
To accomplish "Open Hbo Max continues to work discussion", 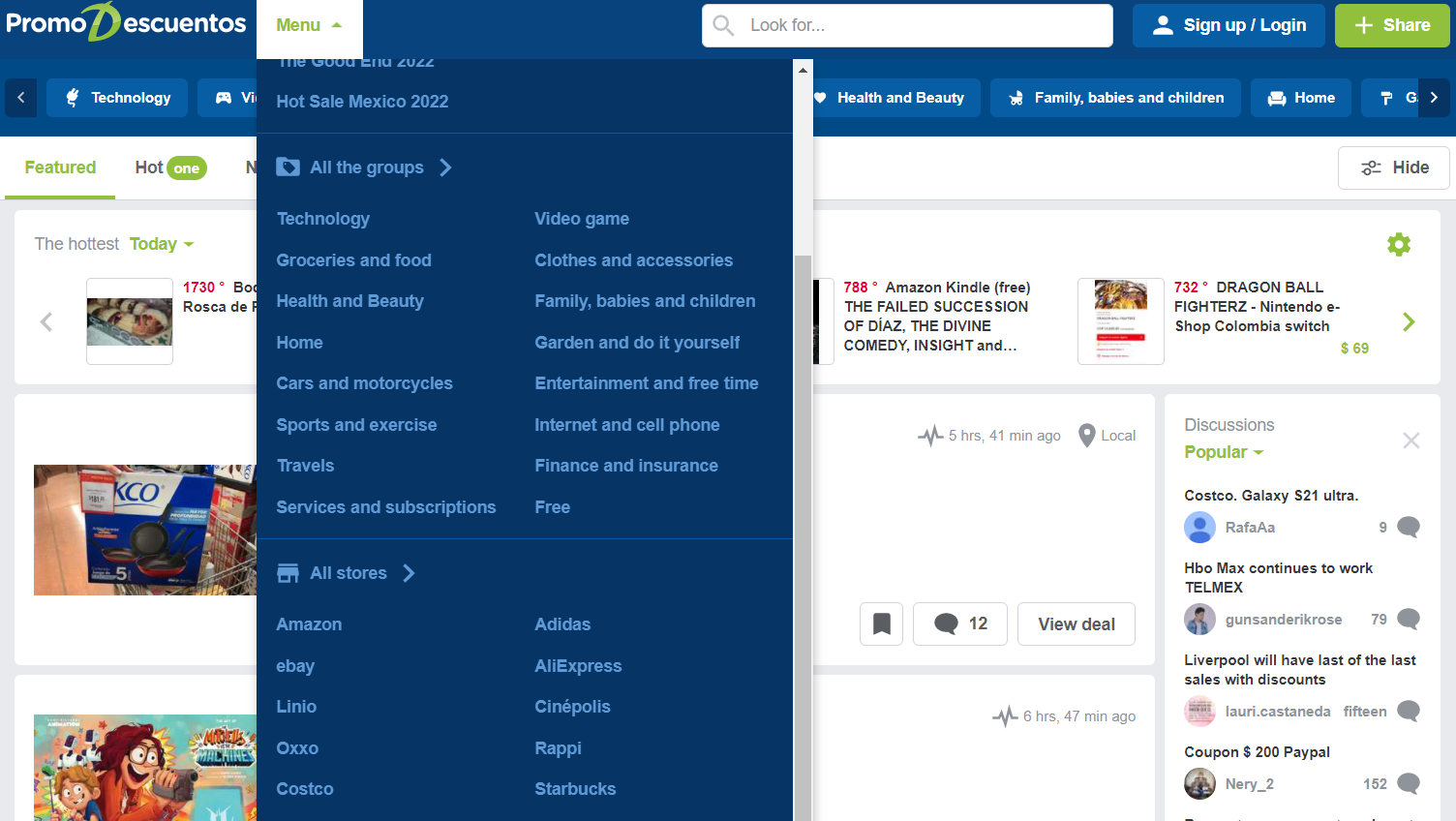I will (x=1278, y=577).
